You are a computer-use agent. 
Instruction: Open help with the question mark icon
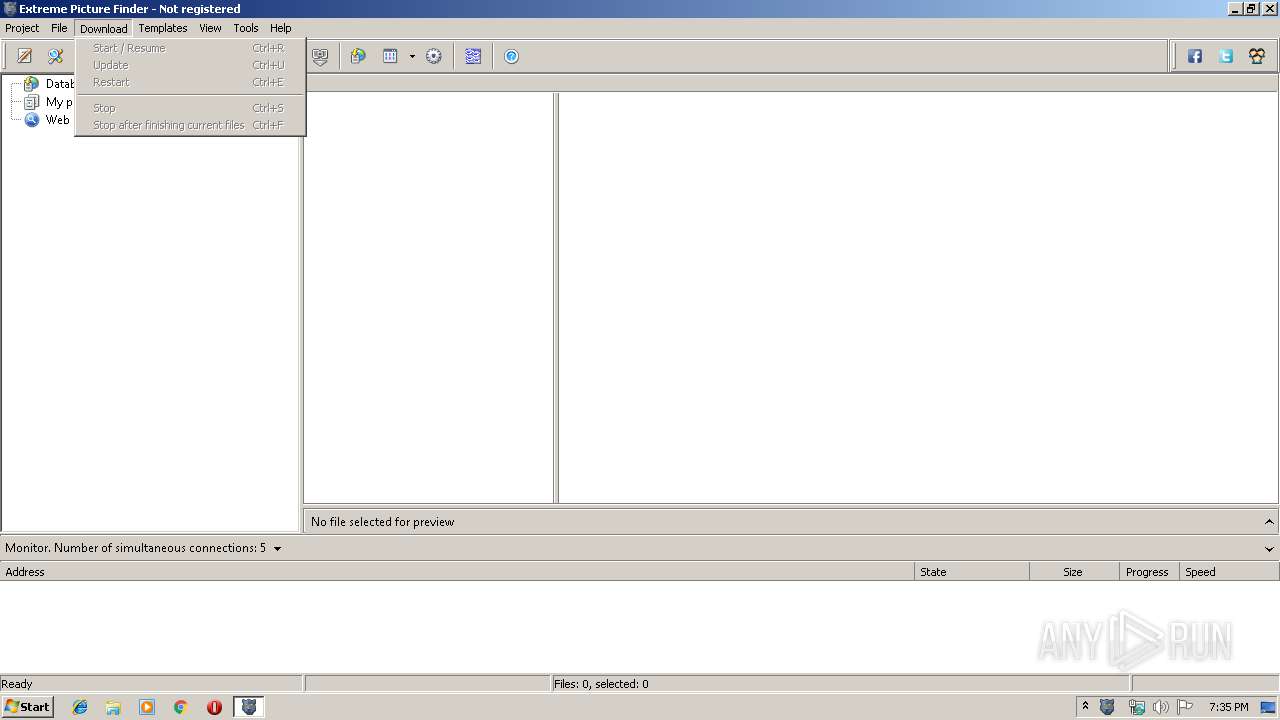pyautogui.click(x=511, y=56)
